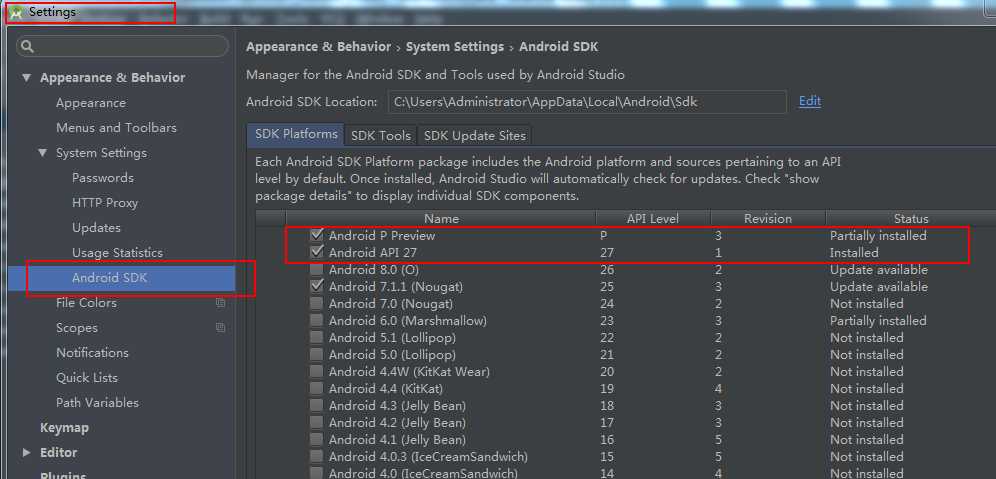Select the Android 4.4W (KitKat Wear) row name
This screenshot has width=996, height=479.
(409, 372)
